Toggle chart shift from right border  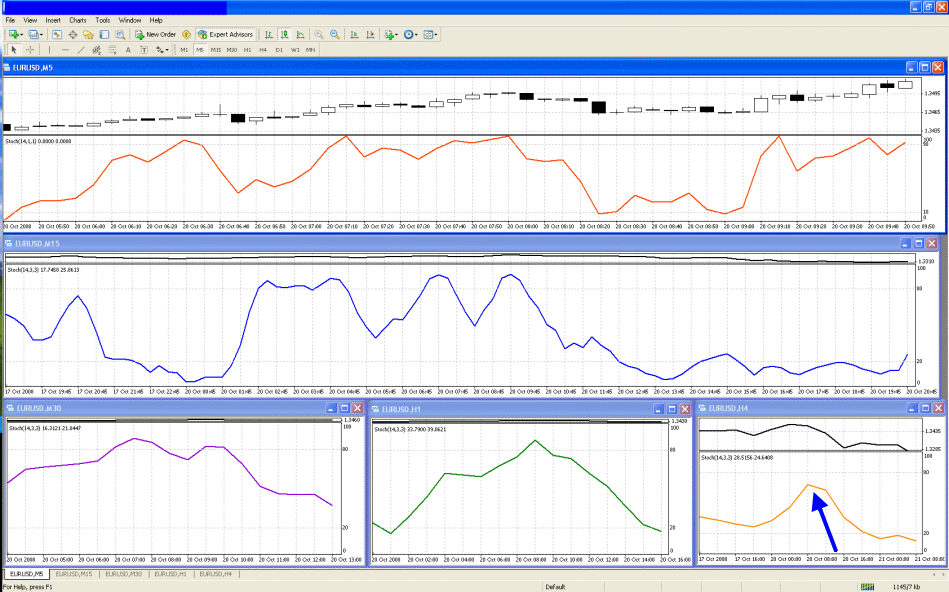pyautogui.click(x=370, y=35)
